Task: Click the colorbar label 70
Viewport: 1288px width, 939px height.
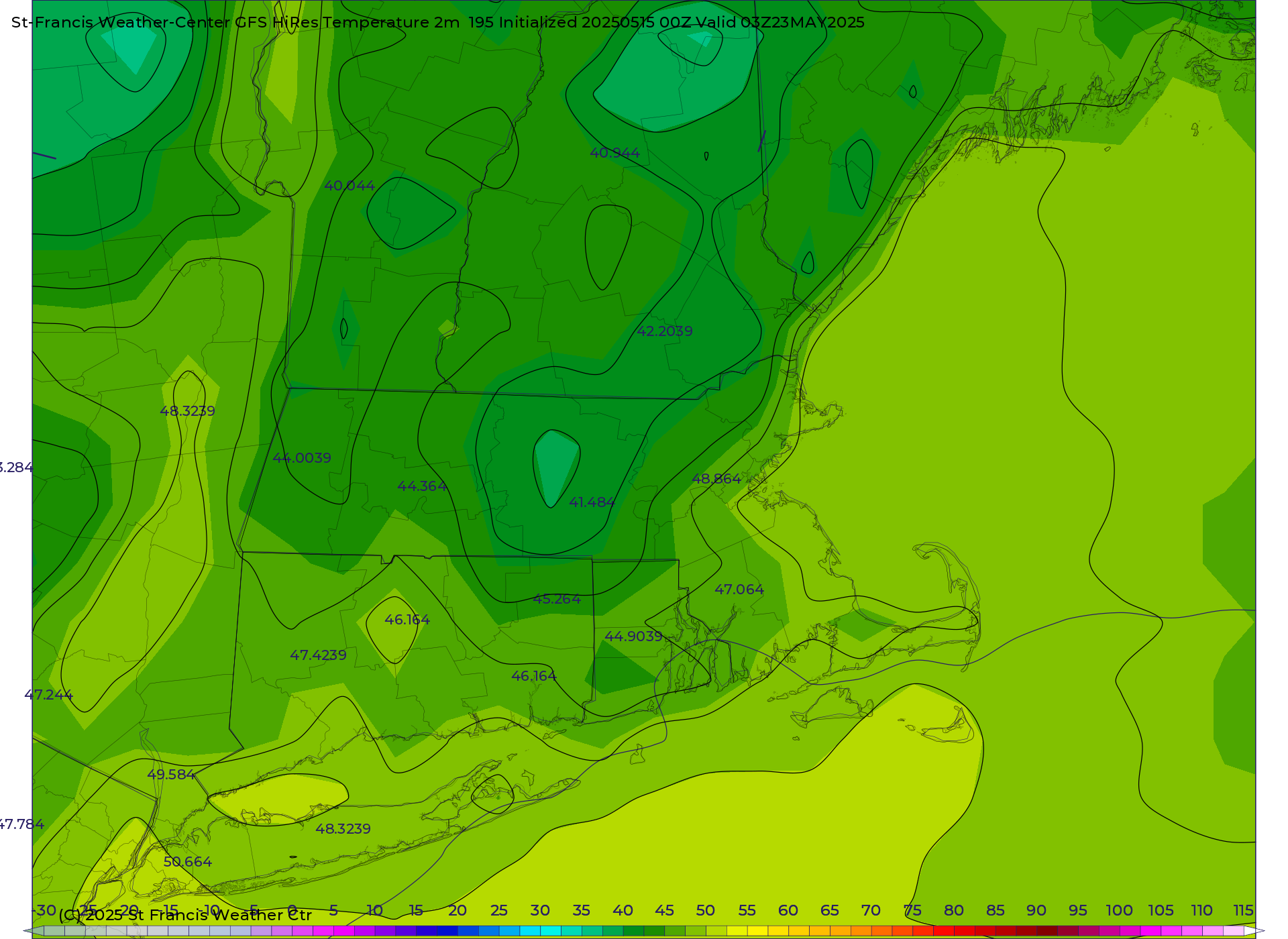Action: coord(871,911)
